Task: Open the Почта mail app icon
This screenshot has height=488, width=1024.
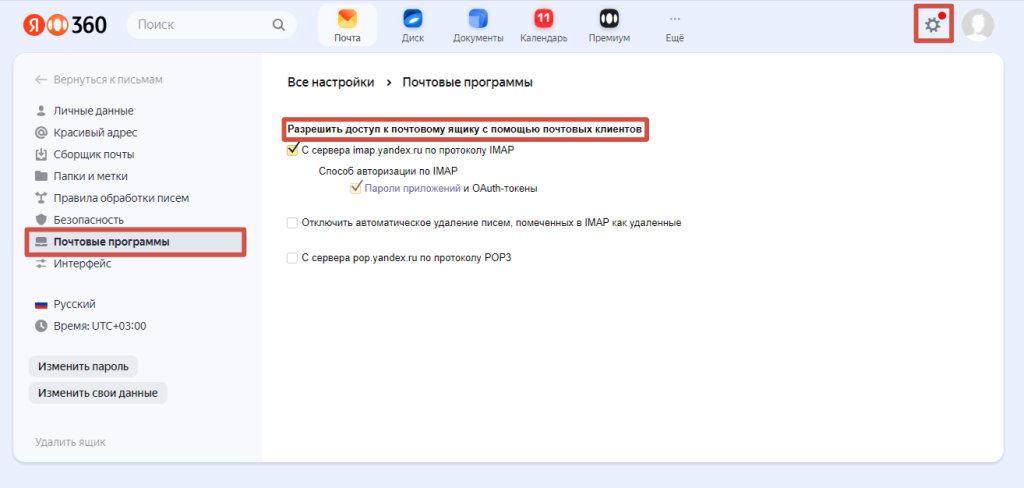Action: click(x=347, y=25)
